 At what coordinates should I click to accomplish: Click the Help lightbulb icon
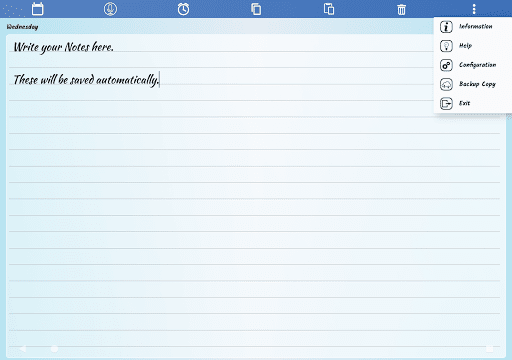point(446,46)
